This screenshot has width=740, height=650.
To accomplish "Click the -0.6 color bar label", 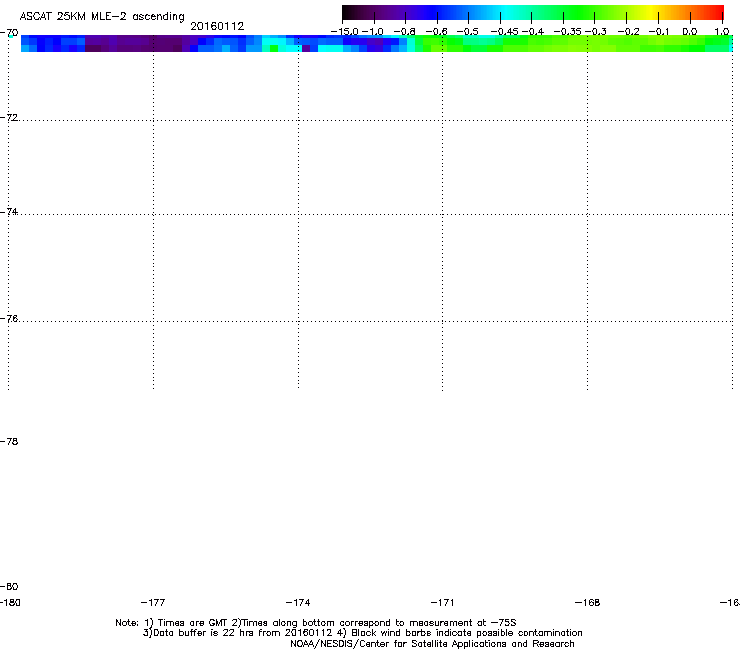I will (x=436, y=32).
